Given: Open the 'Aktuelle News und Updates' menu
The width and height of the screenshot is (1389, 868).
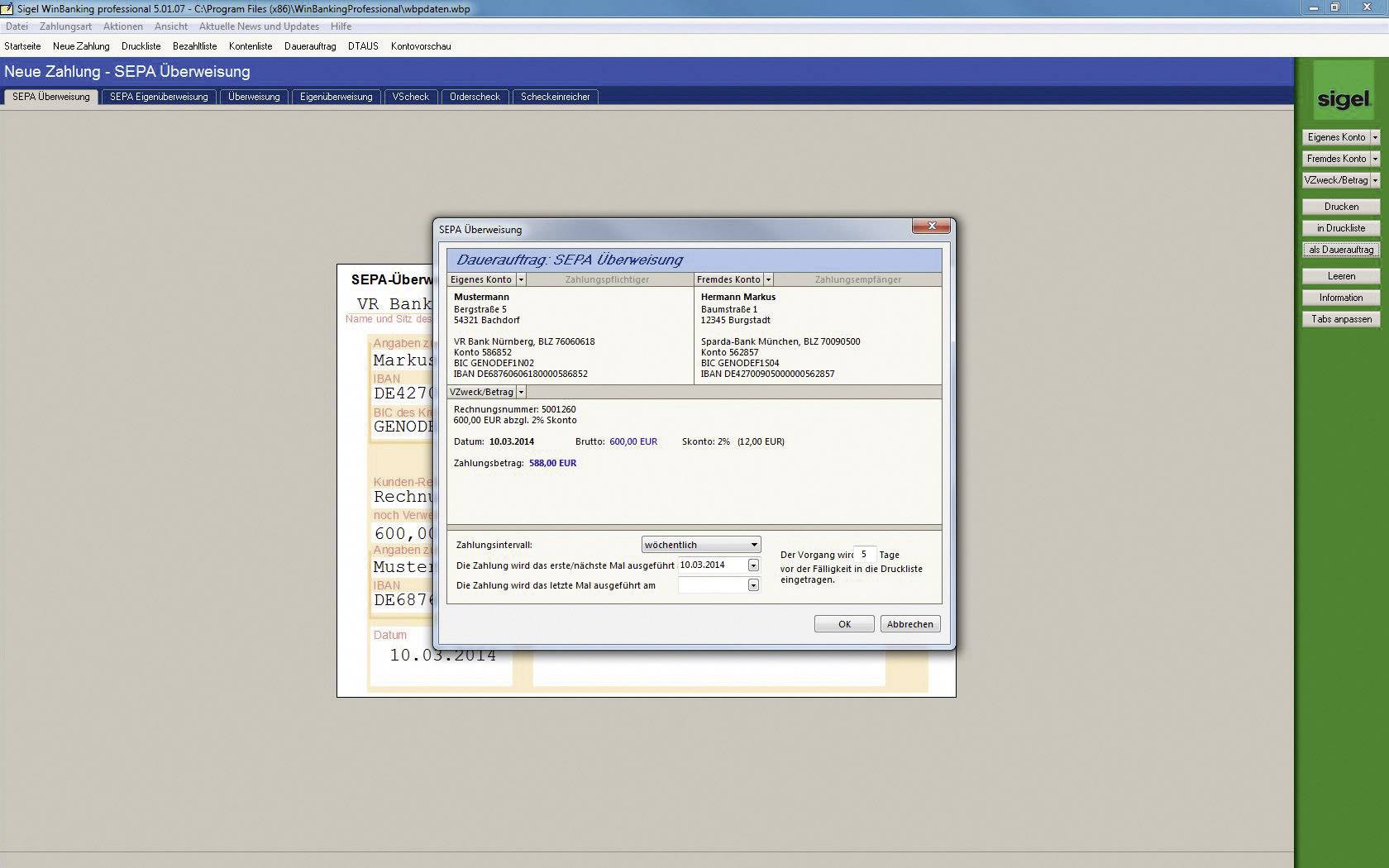Looking at the screenshot, I should tap(259, 26).
